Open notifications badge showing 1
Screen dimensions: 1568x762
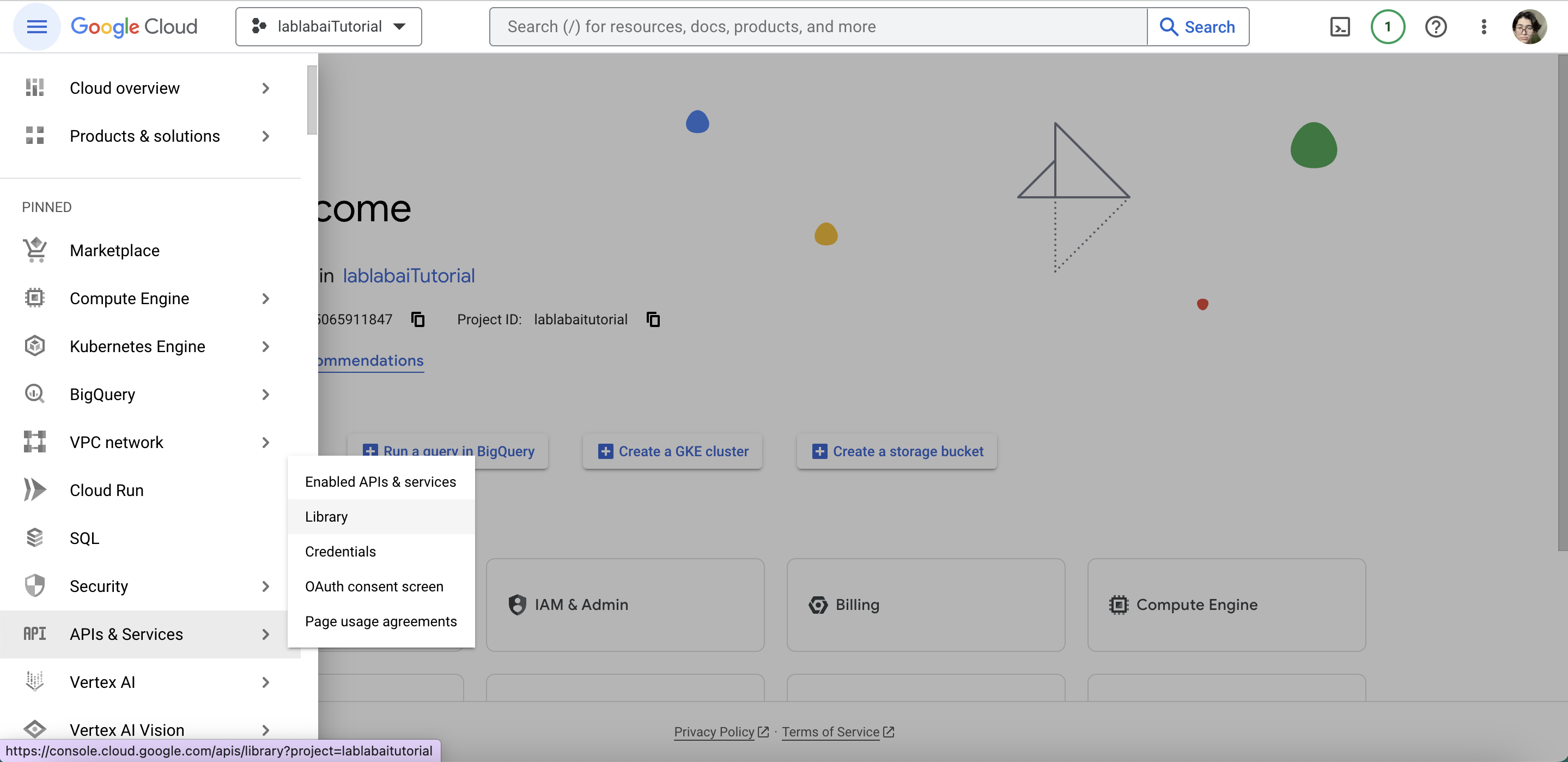point(1387,27)
